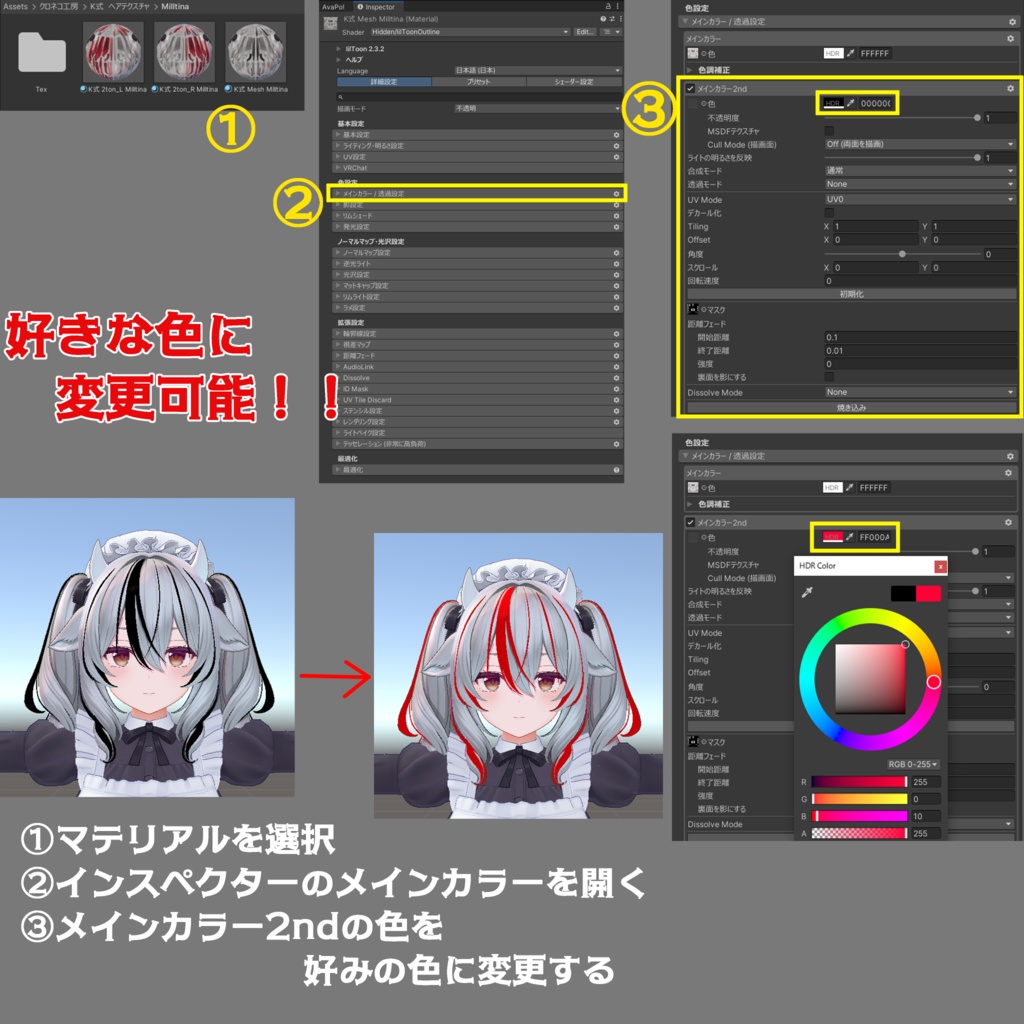Switch to the AvaPol tab
This screenshot has height=1024, width=1024.
[x=333, y=7]
